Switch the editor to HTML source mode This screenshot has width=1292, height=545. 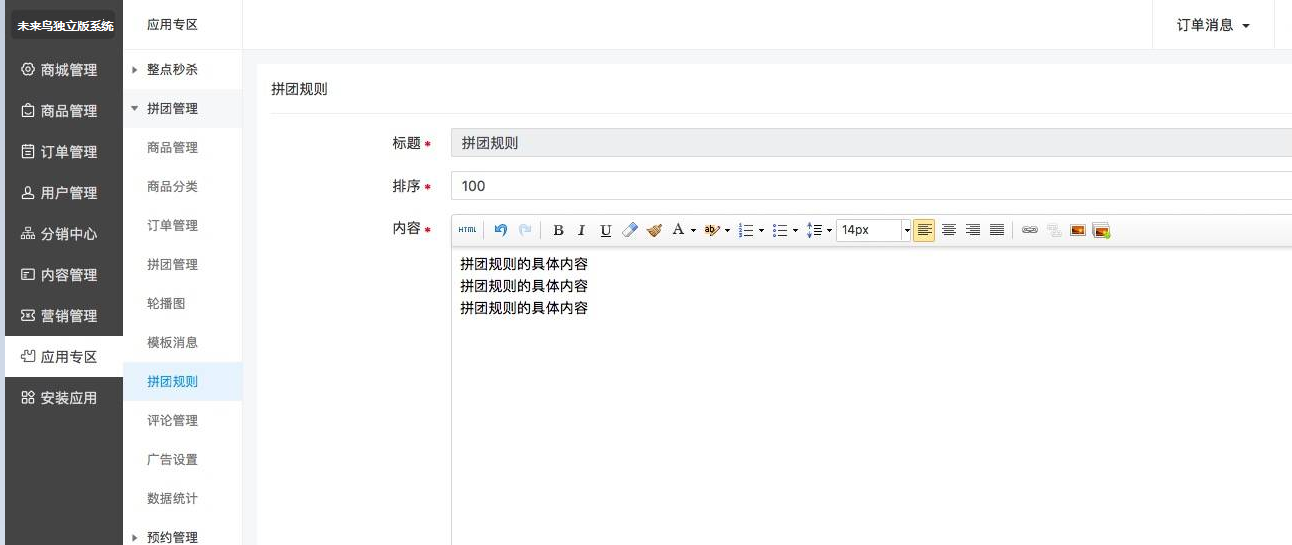pyautogui.click(x=467, y=230)
